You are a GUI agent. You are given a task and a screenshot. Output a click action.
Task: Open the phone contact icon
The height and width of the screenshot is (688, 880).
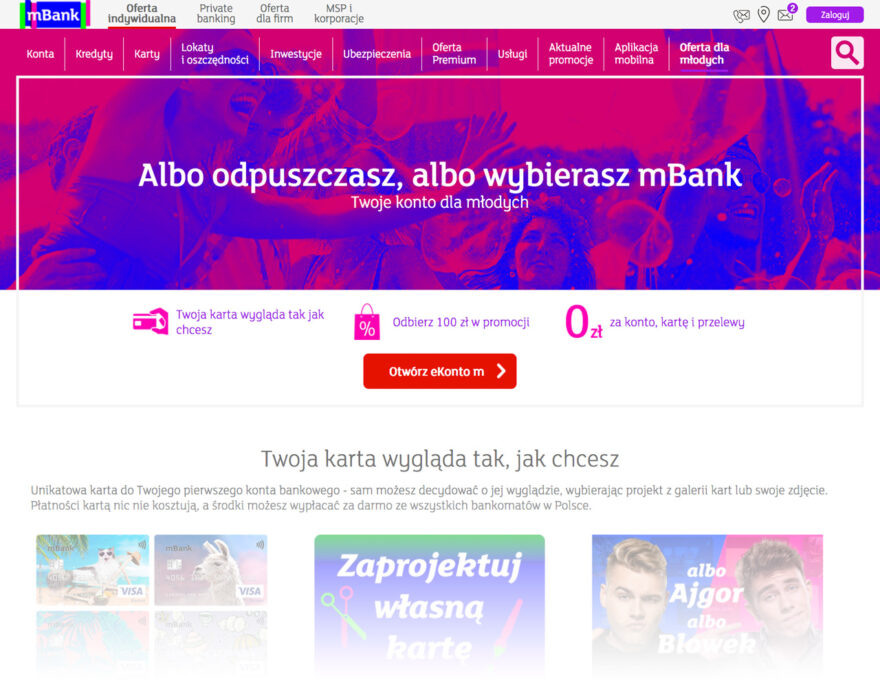click(741, 15)
